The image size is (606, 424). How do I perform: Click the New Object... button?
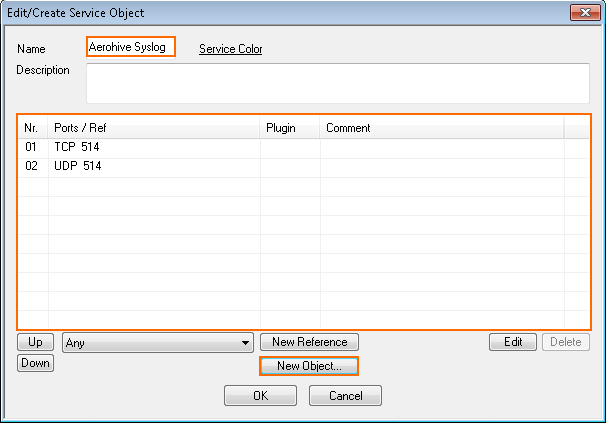(x=309, y=366)
